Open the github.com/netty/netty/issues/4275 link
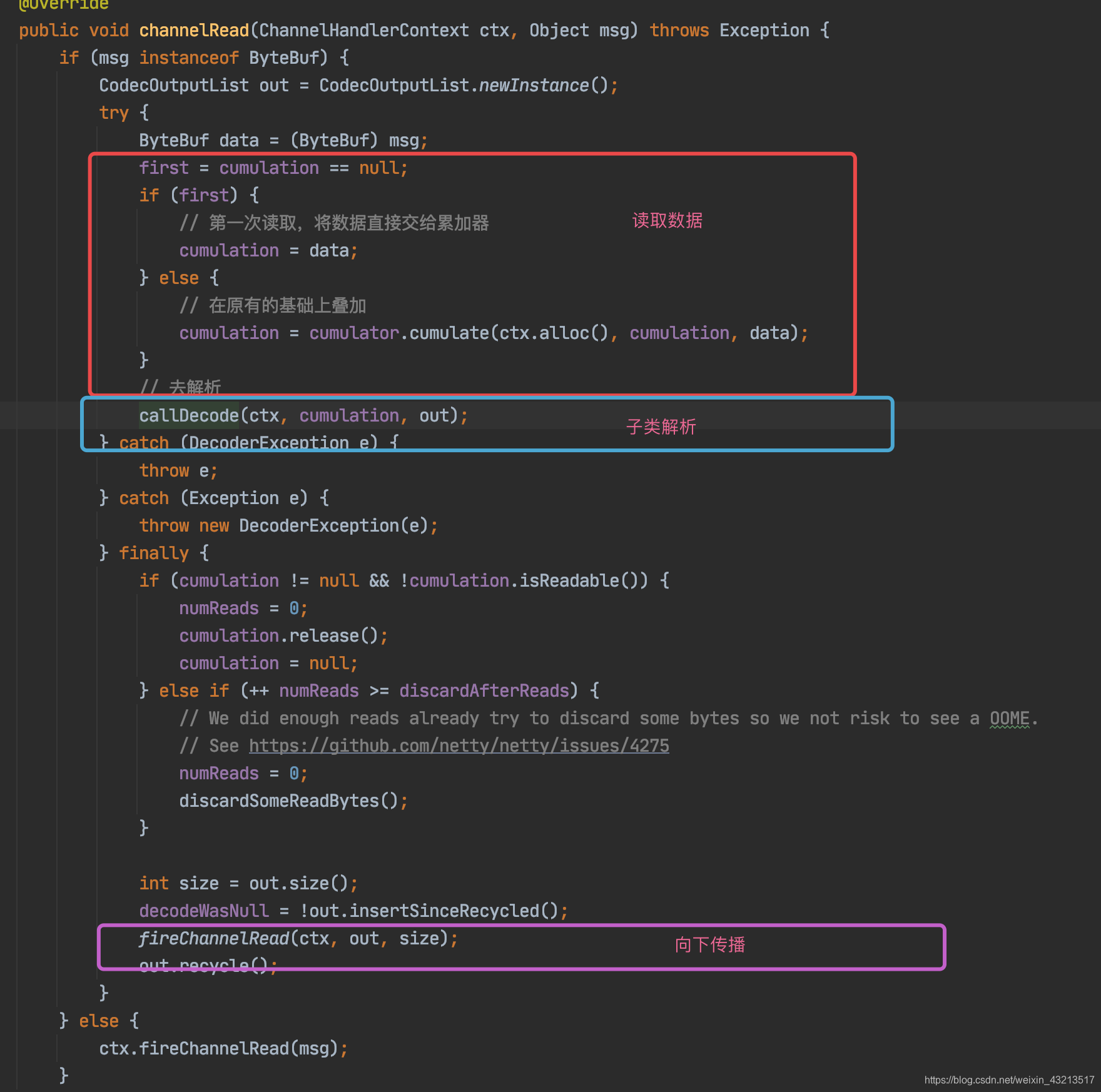The height and width of the screenshot is (1092, 1101). [459, 746]
